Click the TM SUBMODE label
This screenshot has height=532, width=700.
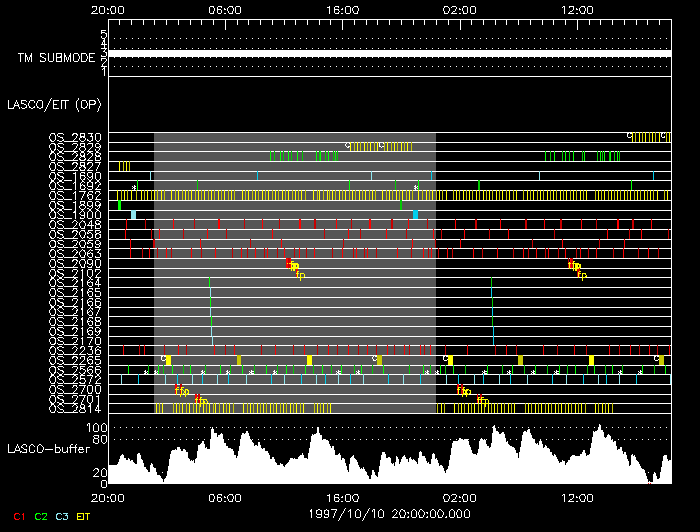[55, 58]
